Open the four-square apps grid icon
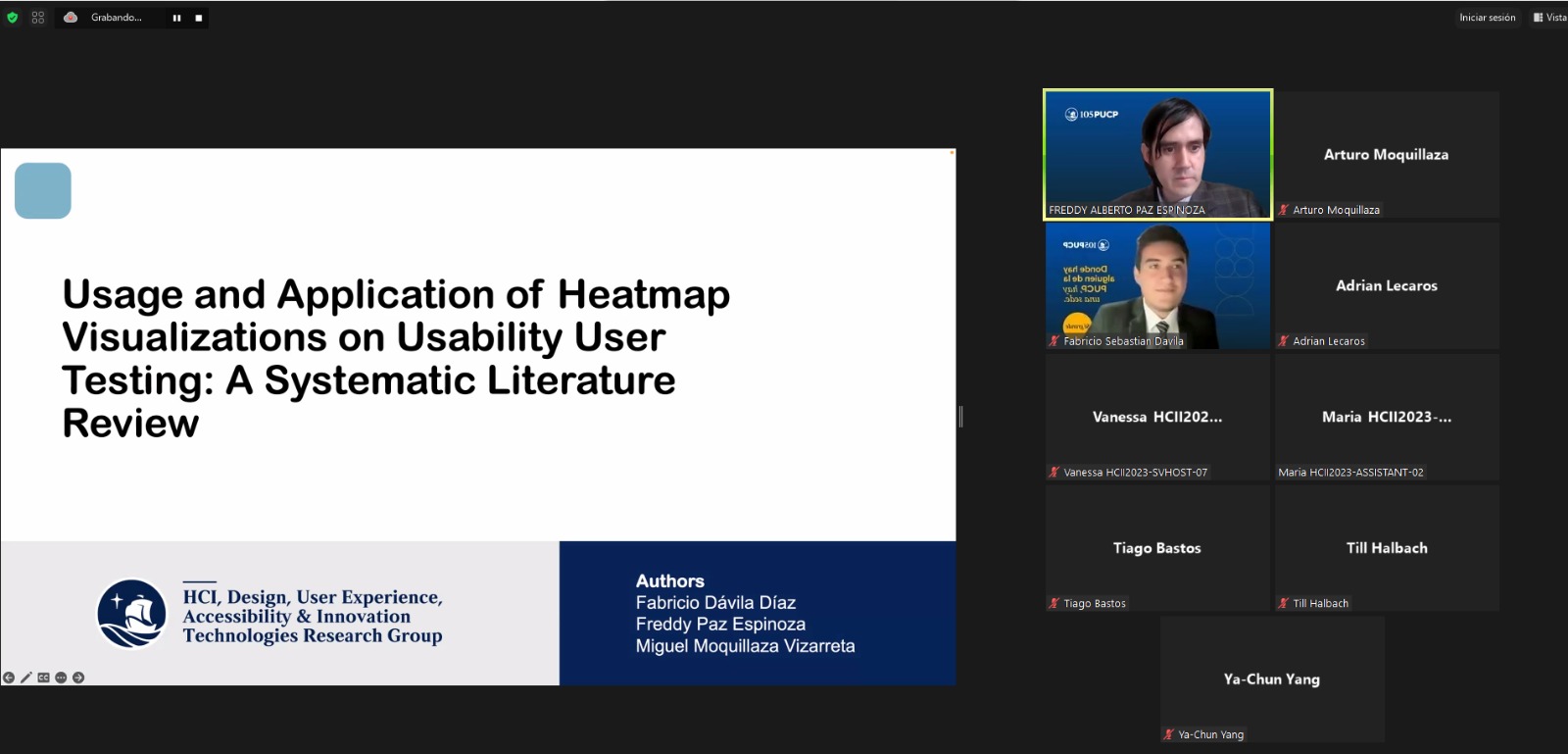The height and width of the screenshot is (754, 1568). pos(38,18)
